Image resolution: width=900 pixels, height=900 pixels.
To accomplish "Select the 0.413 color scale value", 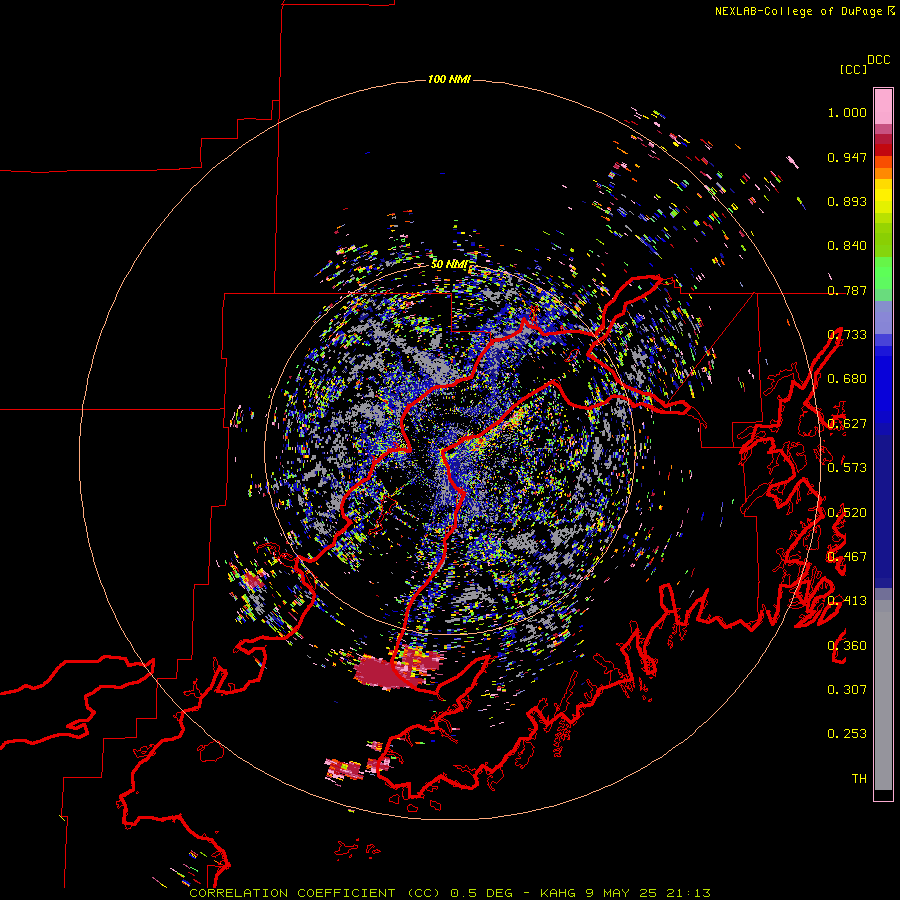I will [847, 601].
